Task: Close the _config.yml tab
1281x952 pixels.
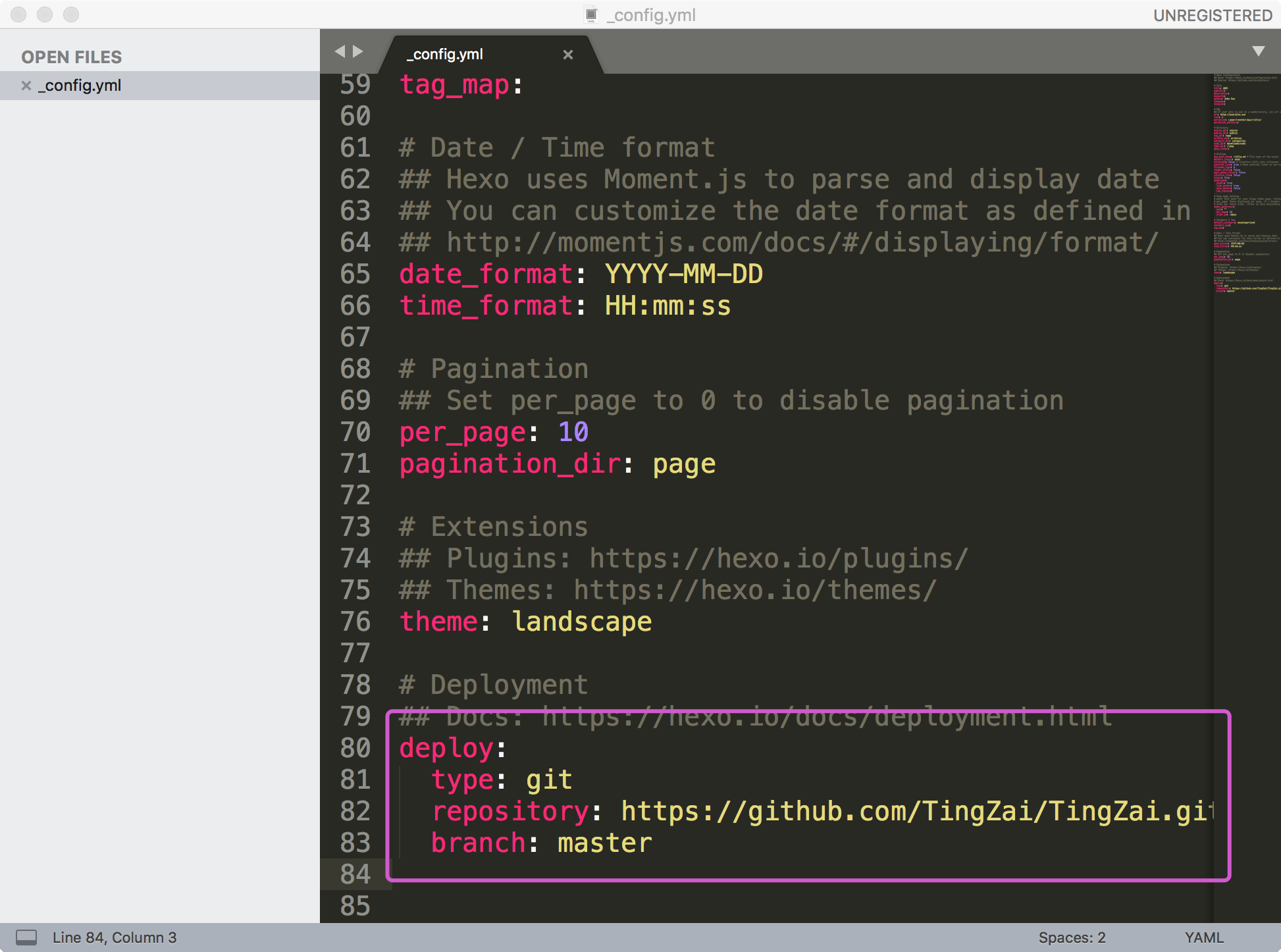Action: [x=567, y=55]
